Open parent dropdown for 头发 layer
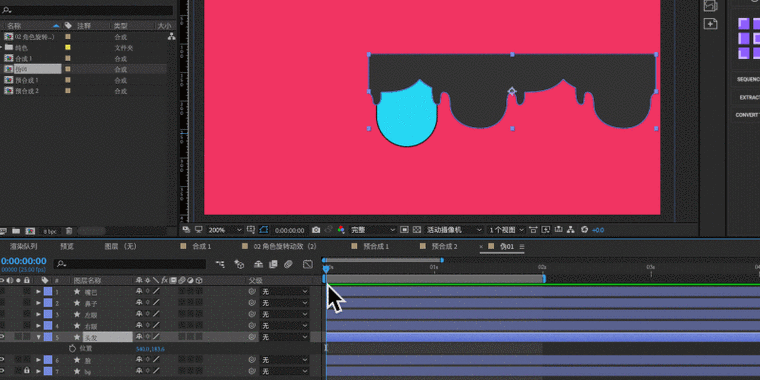This screenshot has height=380, width=760. pyautogui.click(x=285, y=336)
